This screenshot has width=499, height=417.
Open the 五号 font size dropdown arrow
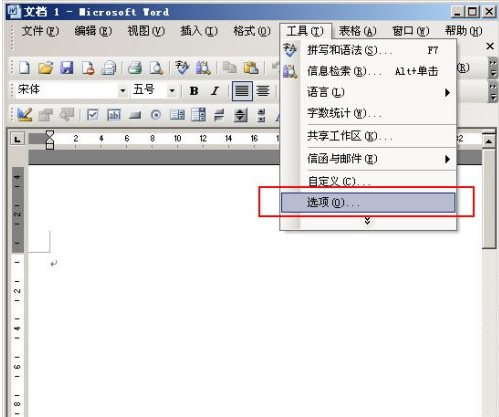[x=172, y=91]
